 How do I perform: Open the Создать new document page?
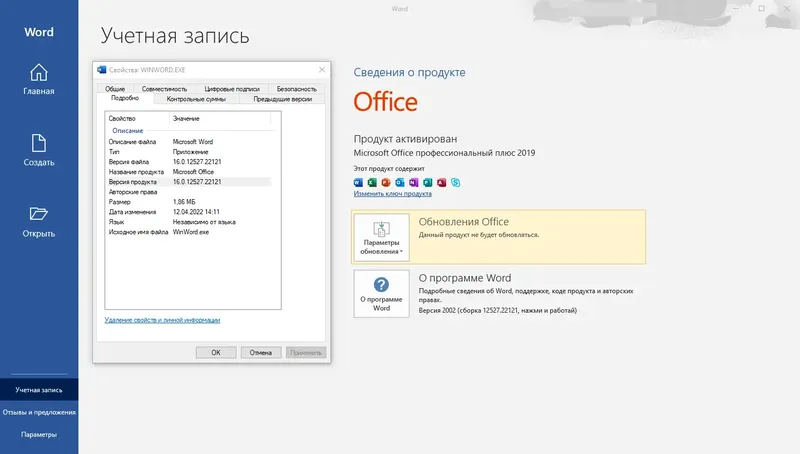tap(39, 150)
